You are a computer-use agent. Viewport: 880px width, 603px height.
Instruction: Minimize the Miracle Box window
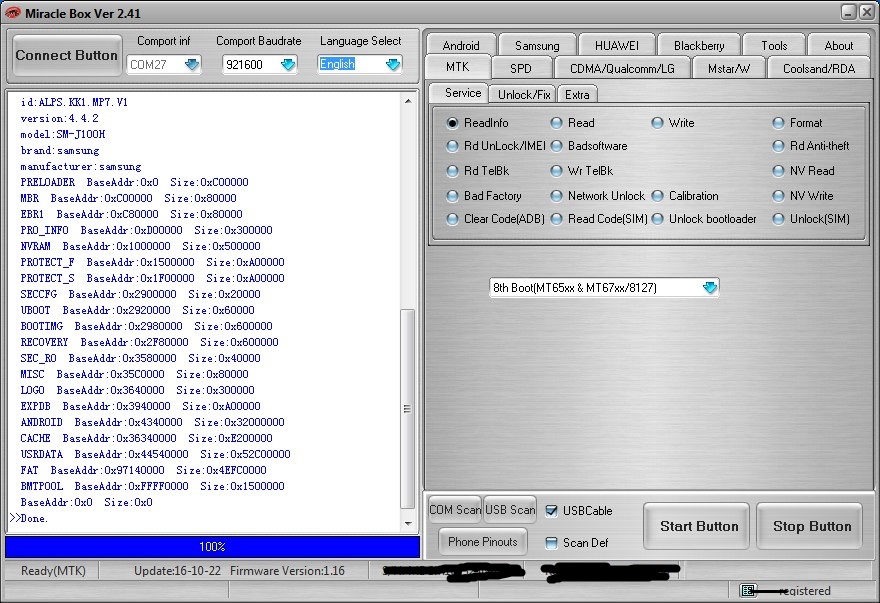pos(849,12)
